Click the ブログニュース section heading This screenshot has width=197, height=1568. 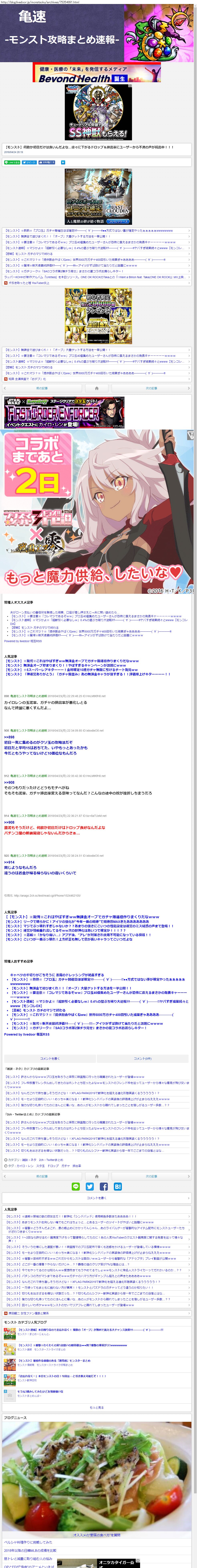click(x=15, y=1418)
